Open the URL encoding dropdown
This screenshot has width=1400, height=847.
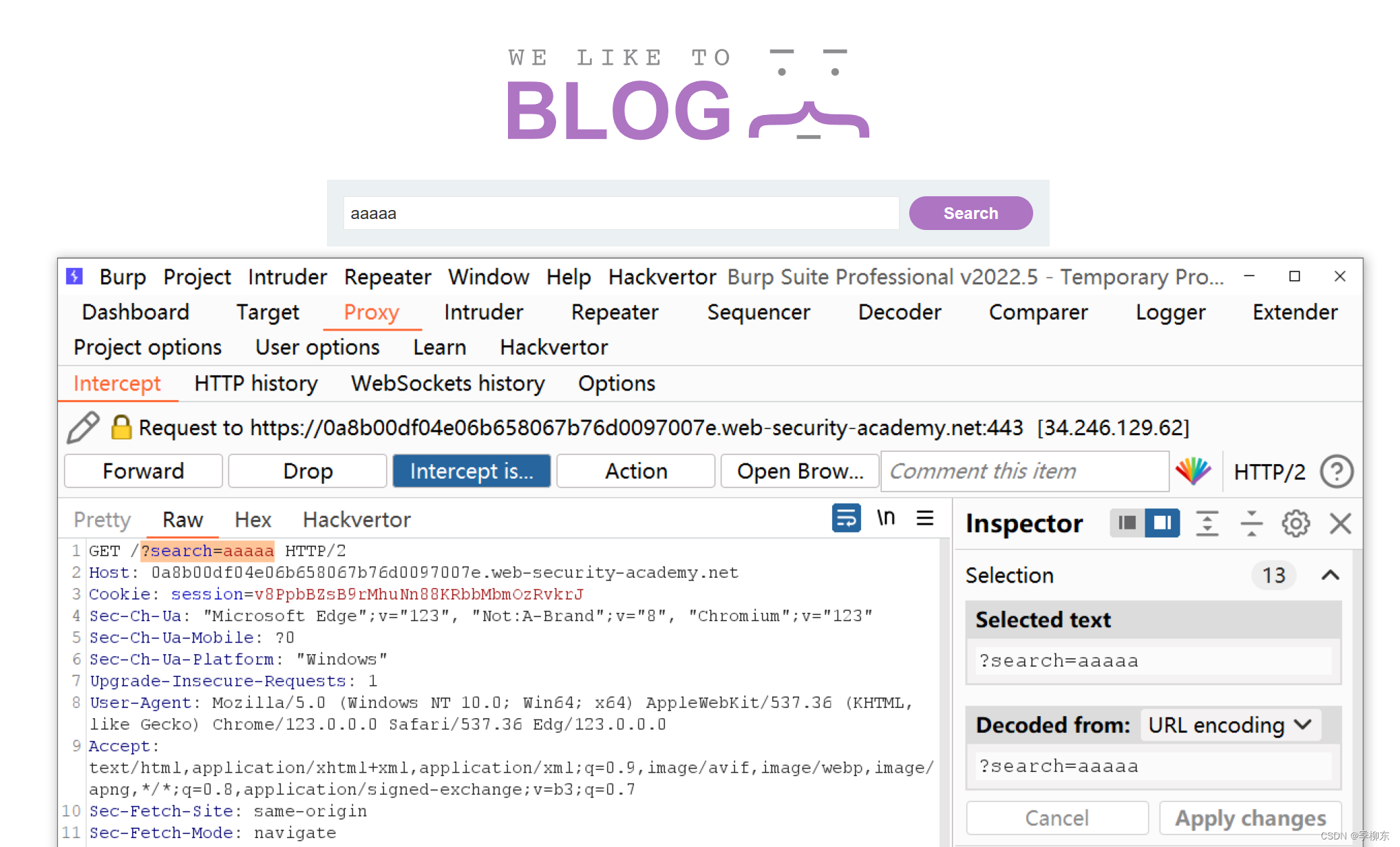click(x=1231, y=725)
